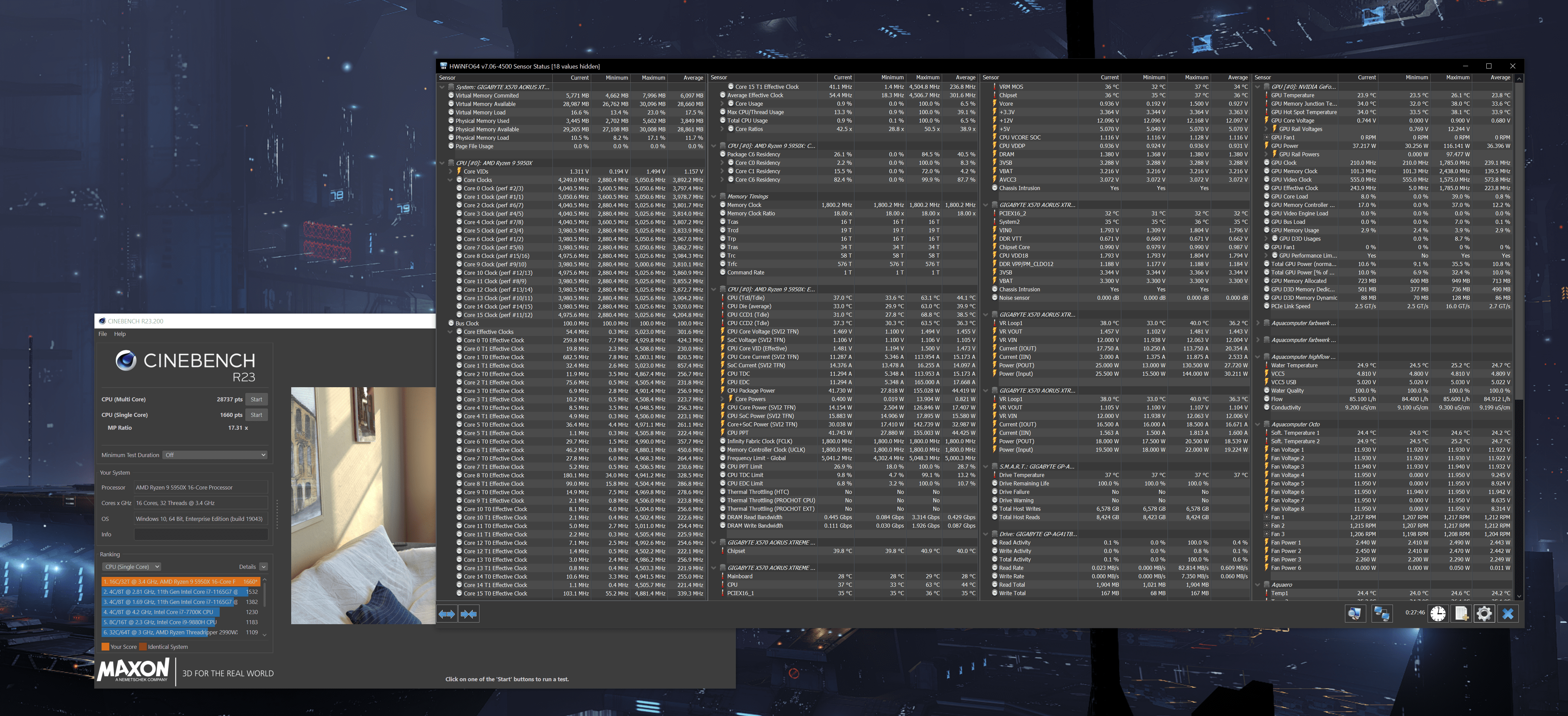Select ranking entry AMD Ryzen 9 5950X
Viewport: 1568px width, 716px height.
pos(181,581)
